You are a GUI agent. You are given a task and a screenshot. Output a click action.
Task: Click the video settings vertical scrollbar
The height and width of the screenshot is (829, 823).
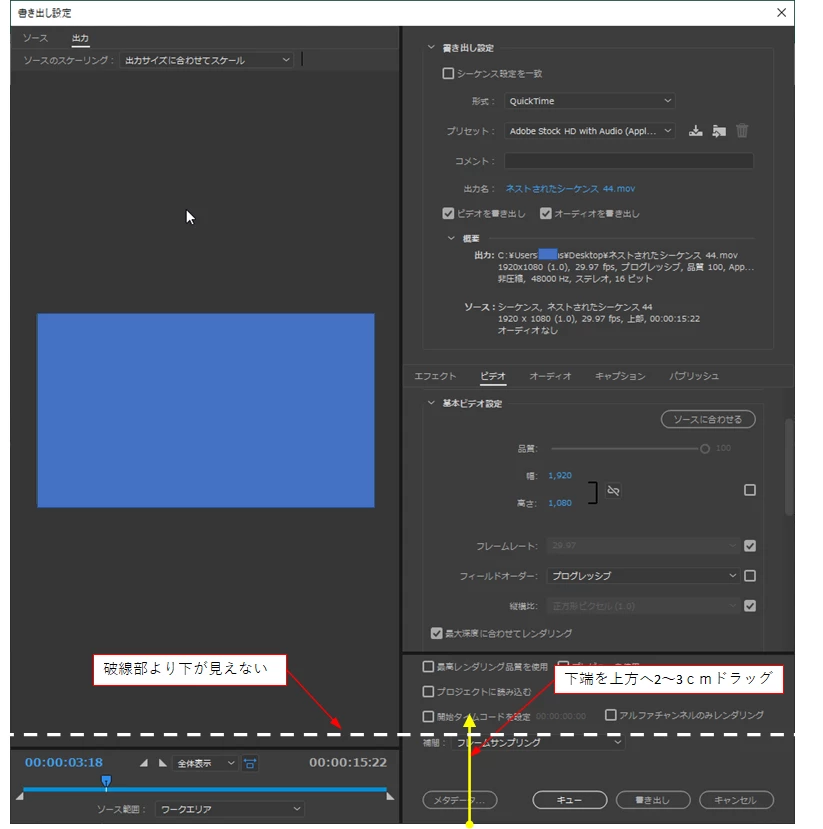789,467
